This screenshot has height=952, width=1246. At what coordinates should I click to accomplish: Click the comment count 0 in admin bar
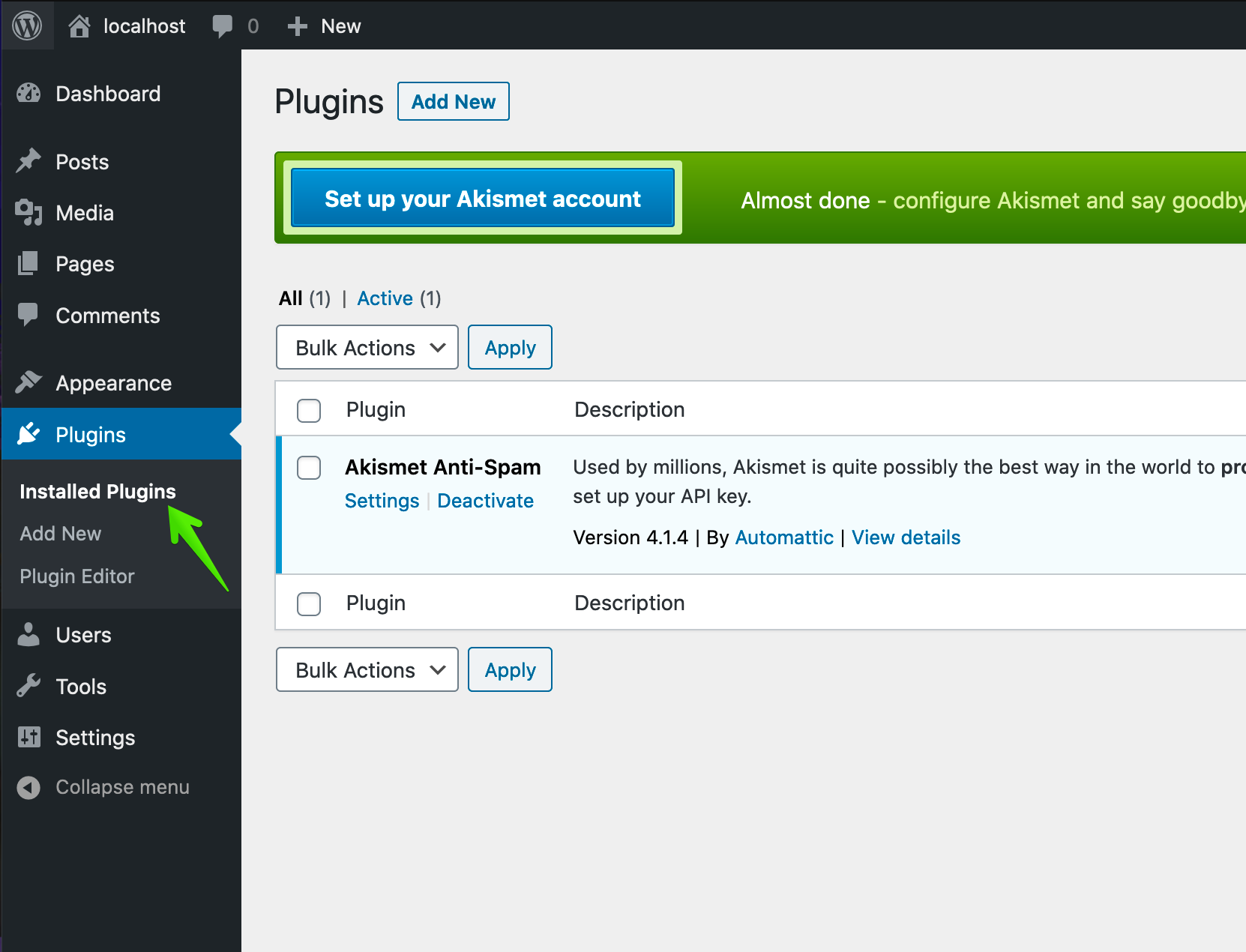click(253, 26)
